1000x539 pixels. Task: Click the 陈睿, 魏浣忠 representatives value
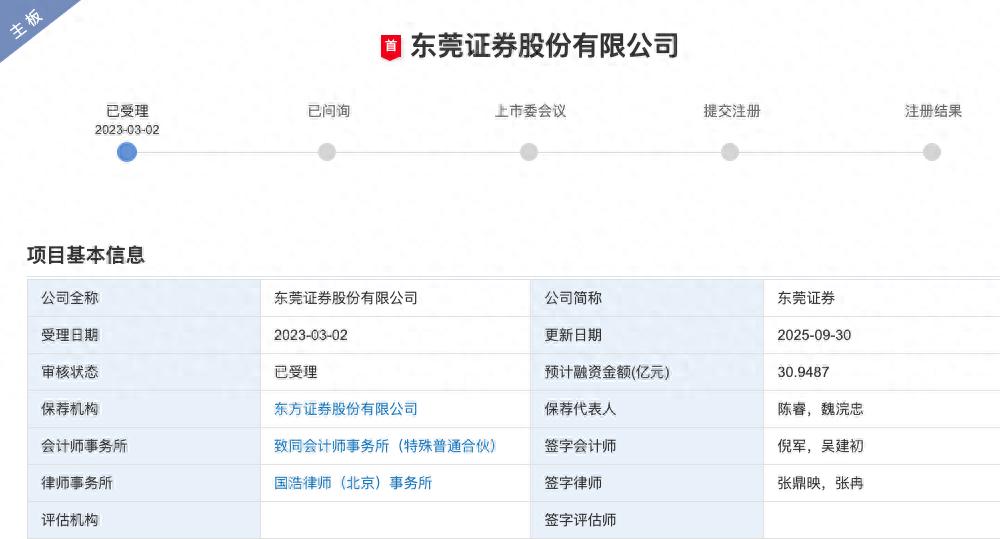click(820, 409)
